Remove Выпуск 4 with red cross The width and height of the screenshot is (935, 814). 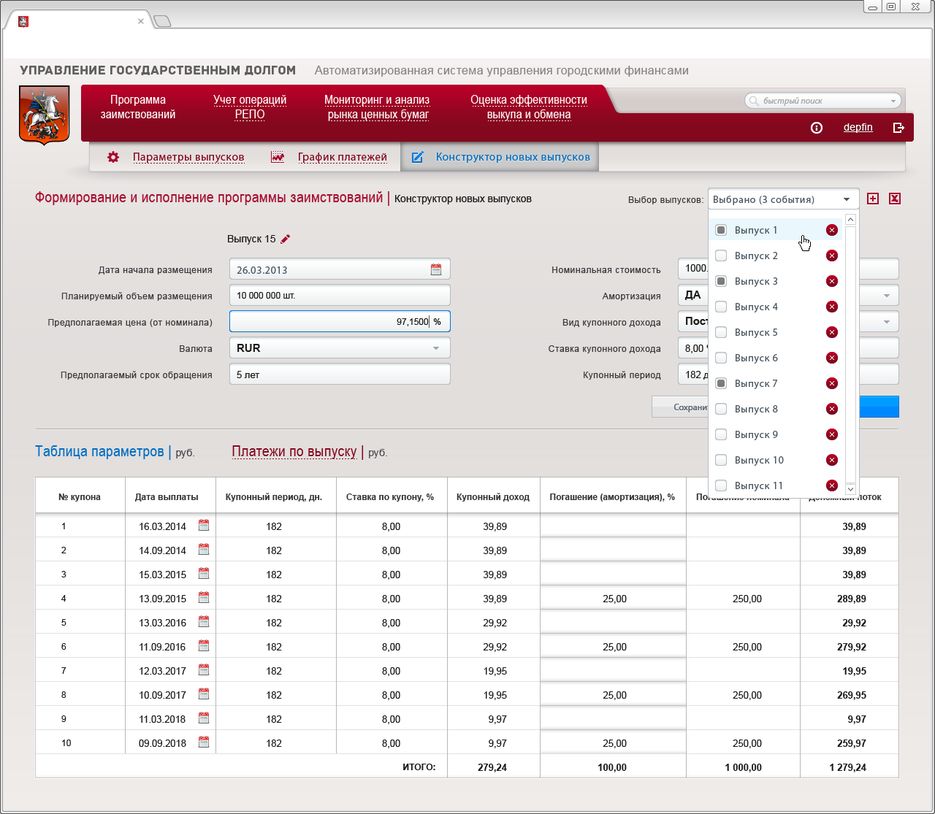tap(832, 307)
